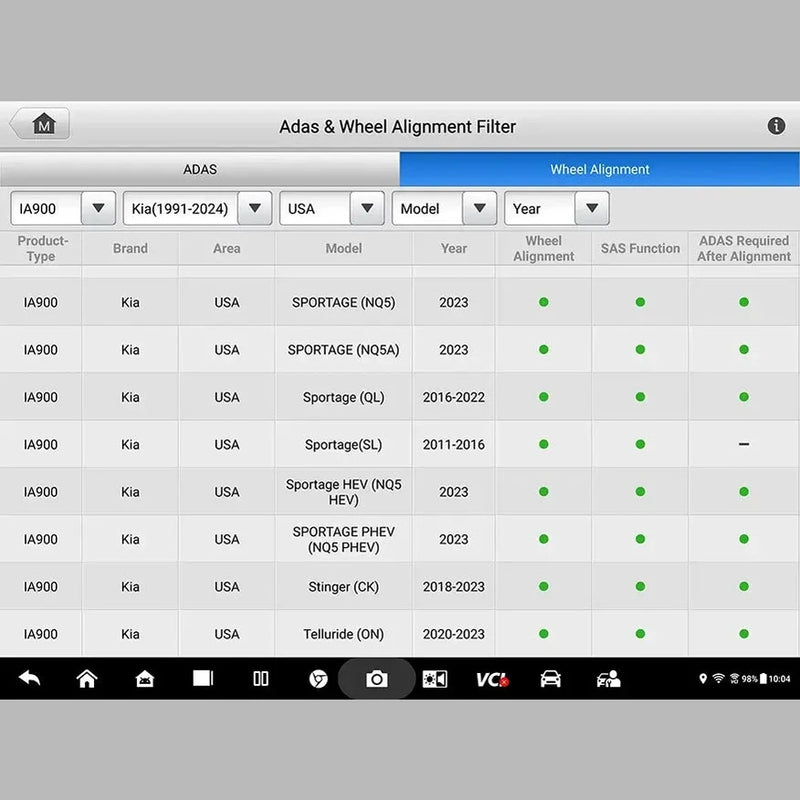Click the USA area cell in Telluride row

[x=227, y=634]
